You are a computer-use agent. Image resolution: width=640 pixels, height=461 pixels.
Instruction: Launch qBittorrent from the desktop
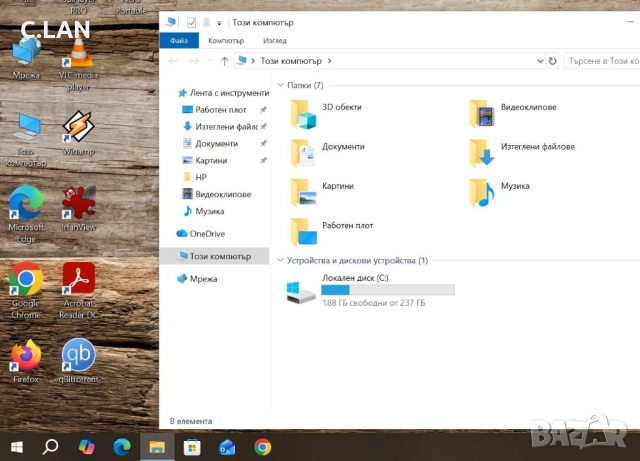tap(78, 361)
